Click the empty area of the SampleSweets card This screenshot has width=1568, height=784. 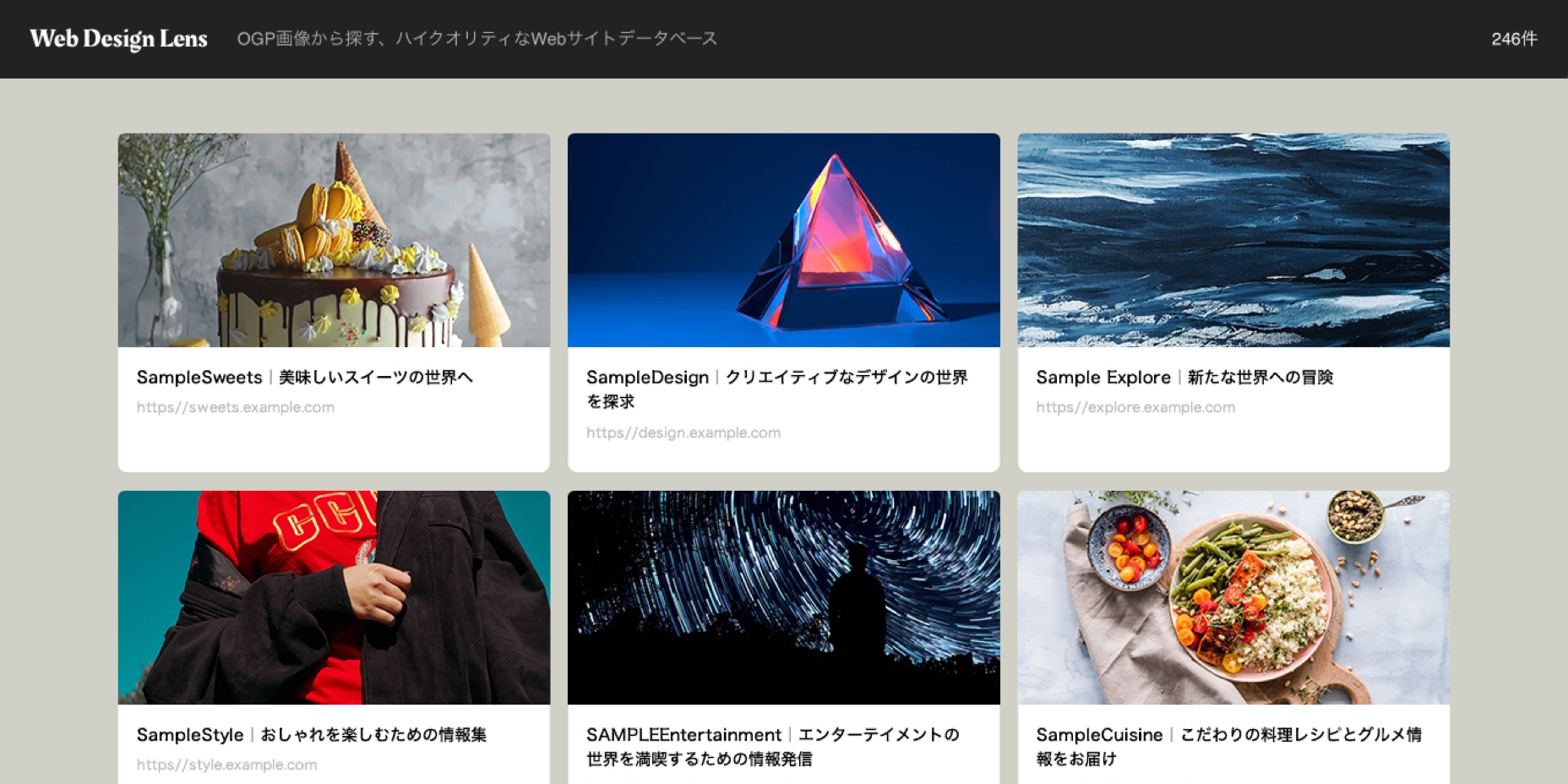(334, 445)
